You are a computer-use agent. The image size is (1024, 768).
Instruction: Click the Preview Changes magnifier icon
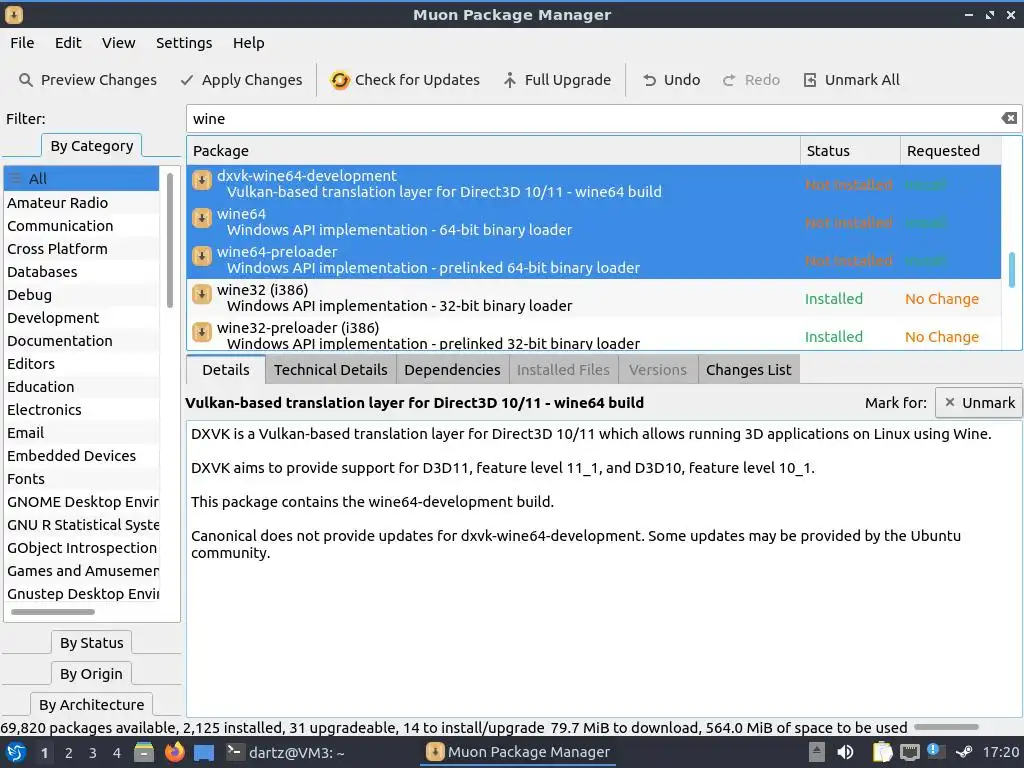click(25, 80)
